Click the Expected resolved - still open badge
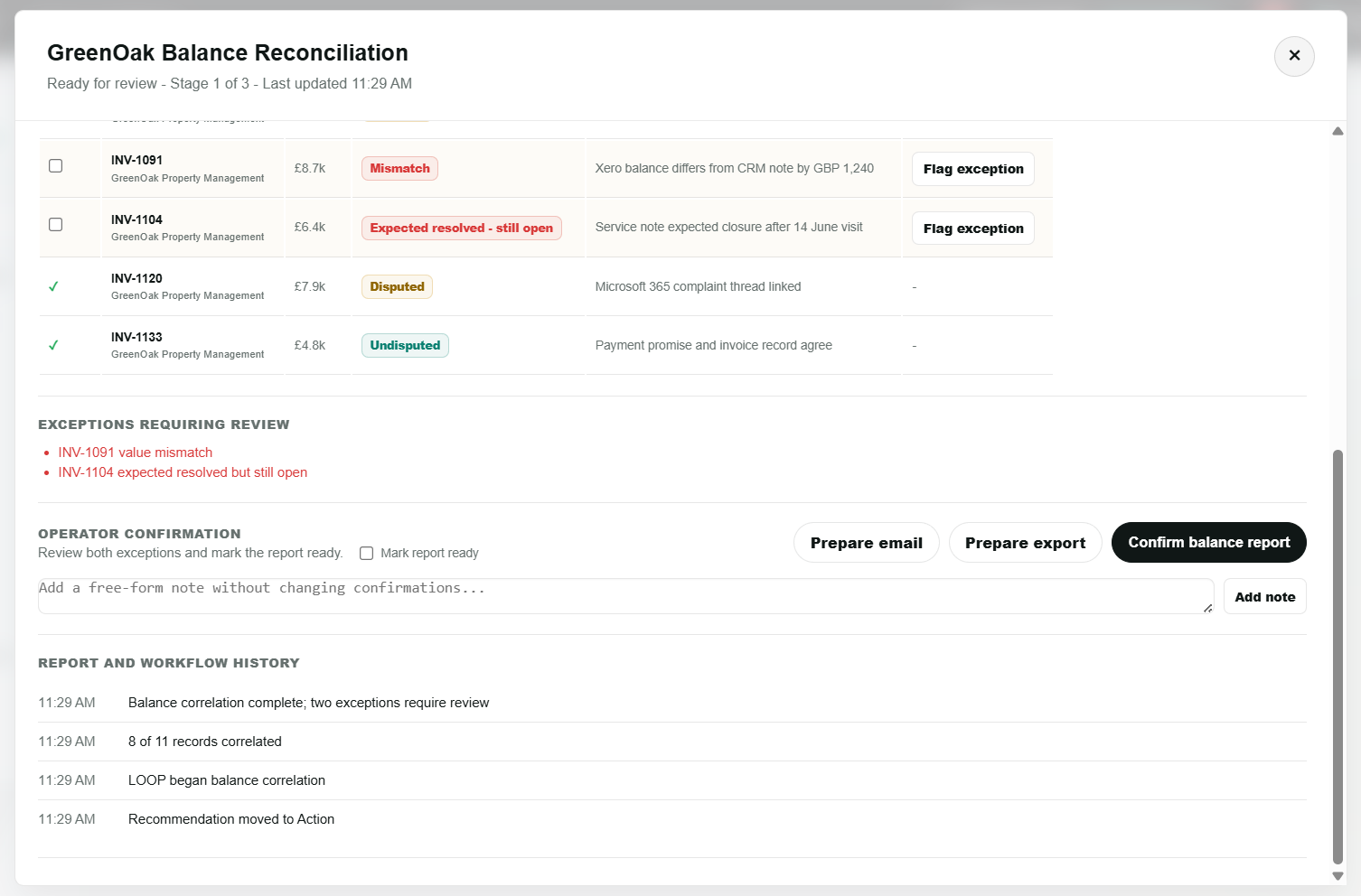 [462, 228]
